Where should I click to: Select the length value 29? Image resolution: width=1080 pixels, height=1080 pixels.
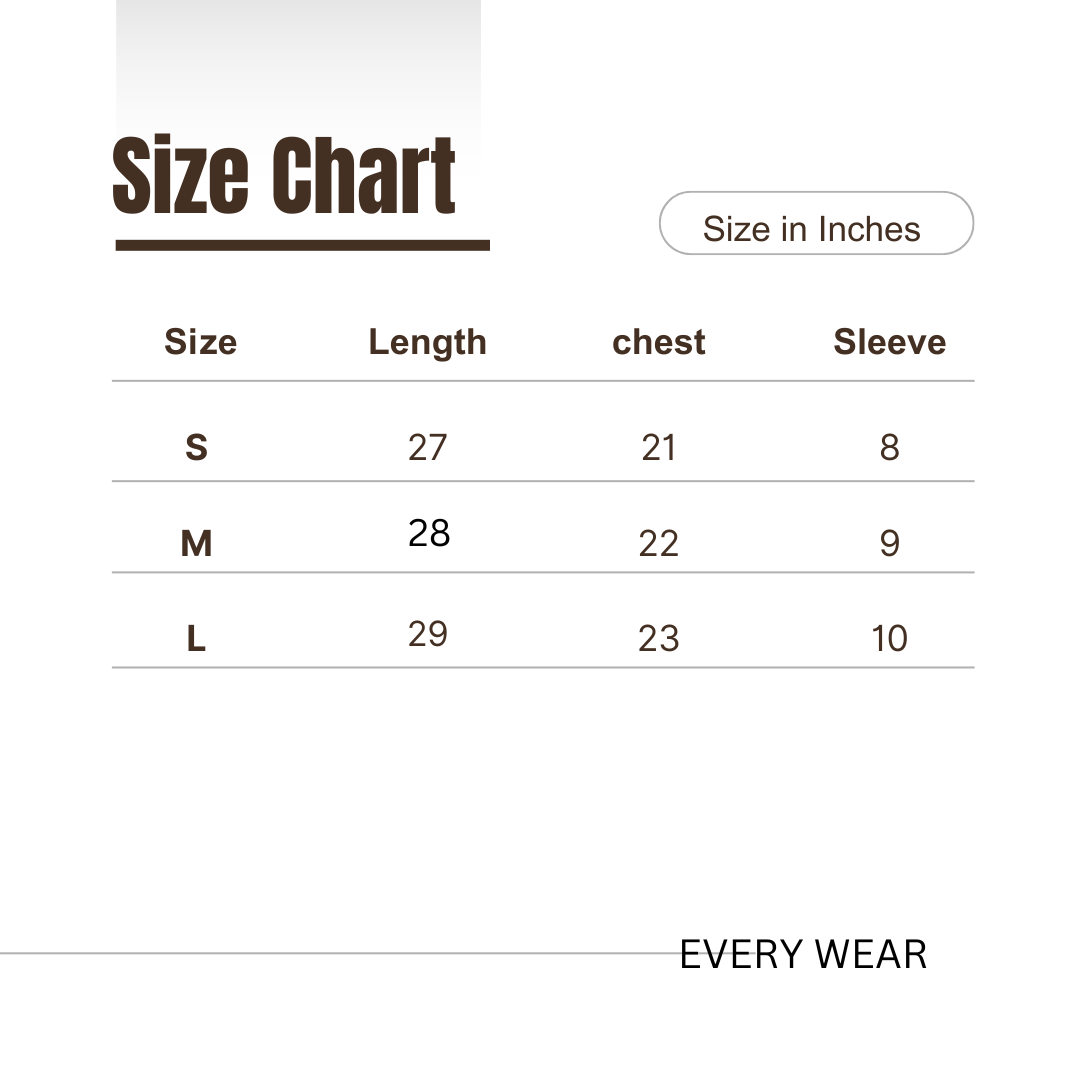427,634
